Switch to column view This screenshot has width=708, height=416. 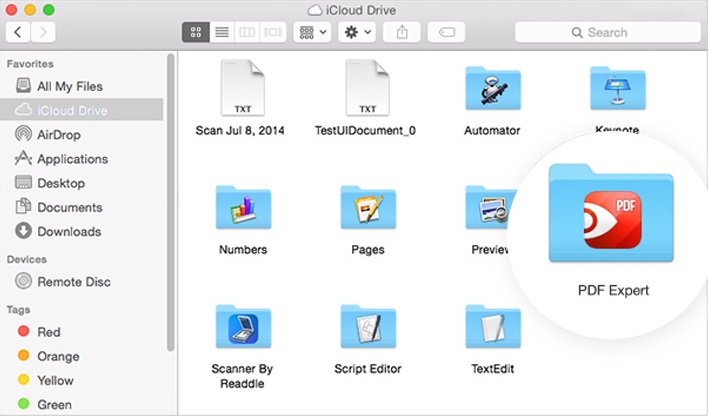(x=247, y=32)
